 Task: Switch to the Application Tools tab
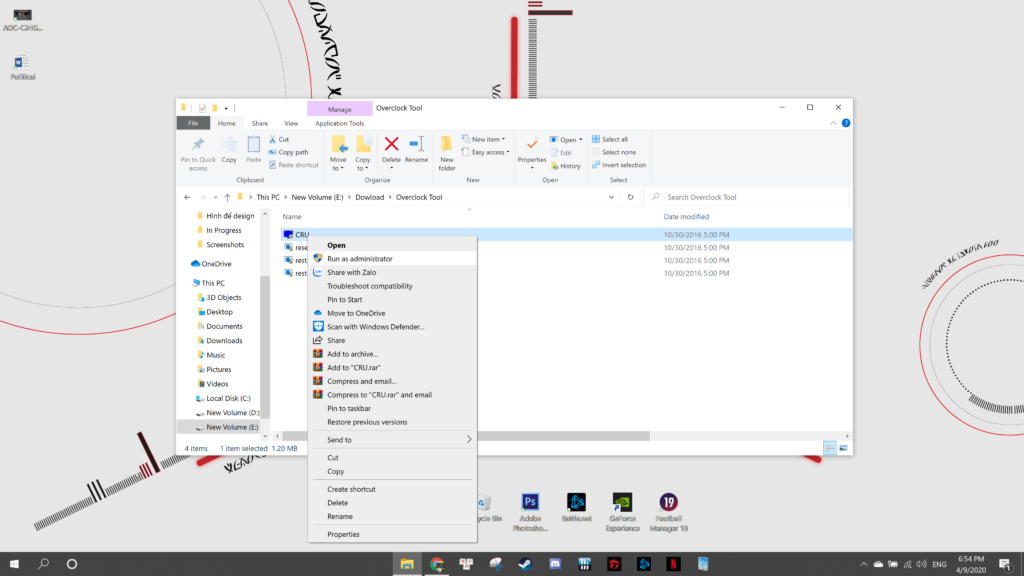[x=340, y=123]
